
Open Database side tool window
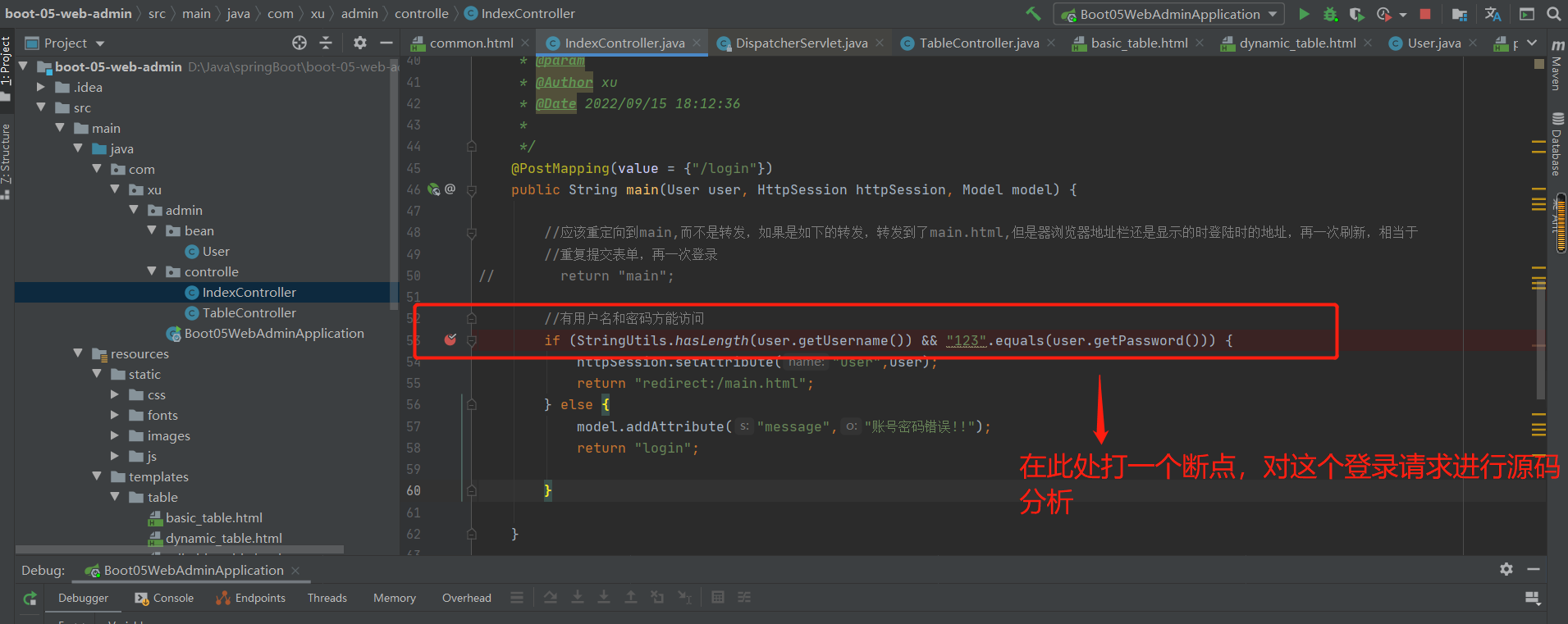1557,144
